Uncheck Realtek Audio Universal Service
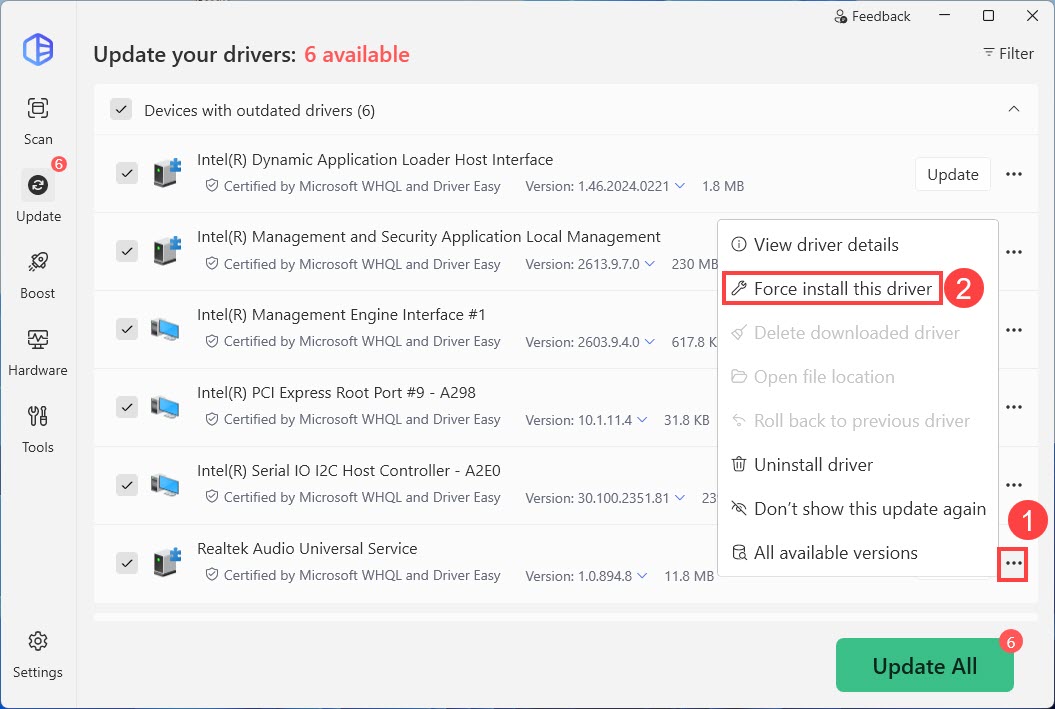Image resolution: width=1055 pixels, height=709 pixels. [x=126, y=563]
